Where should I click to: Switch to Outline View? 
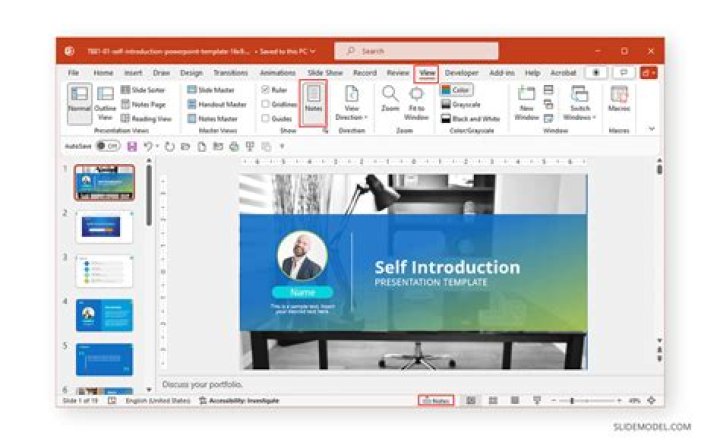[x=105, y=102]
